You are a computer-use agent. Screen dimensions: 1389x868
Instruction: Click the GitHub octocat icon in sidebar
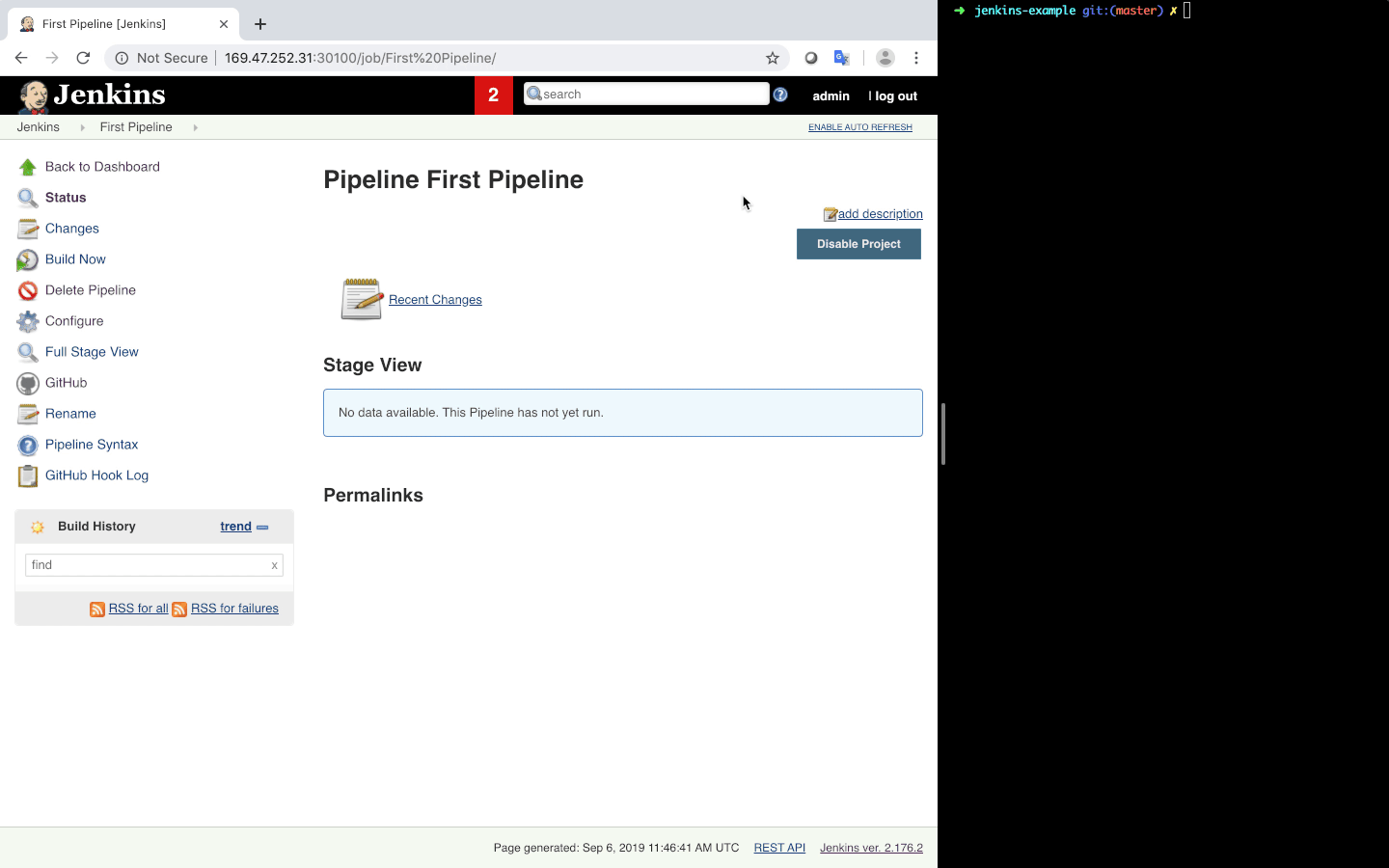(28, 383)
